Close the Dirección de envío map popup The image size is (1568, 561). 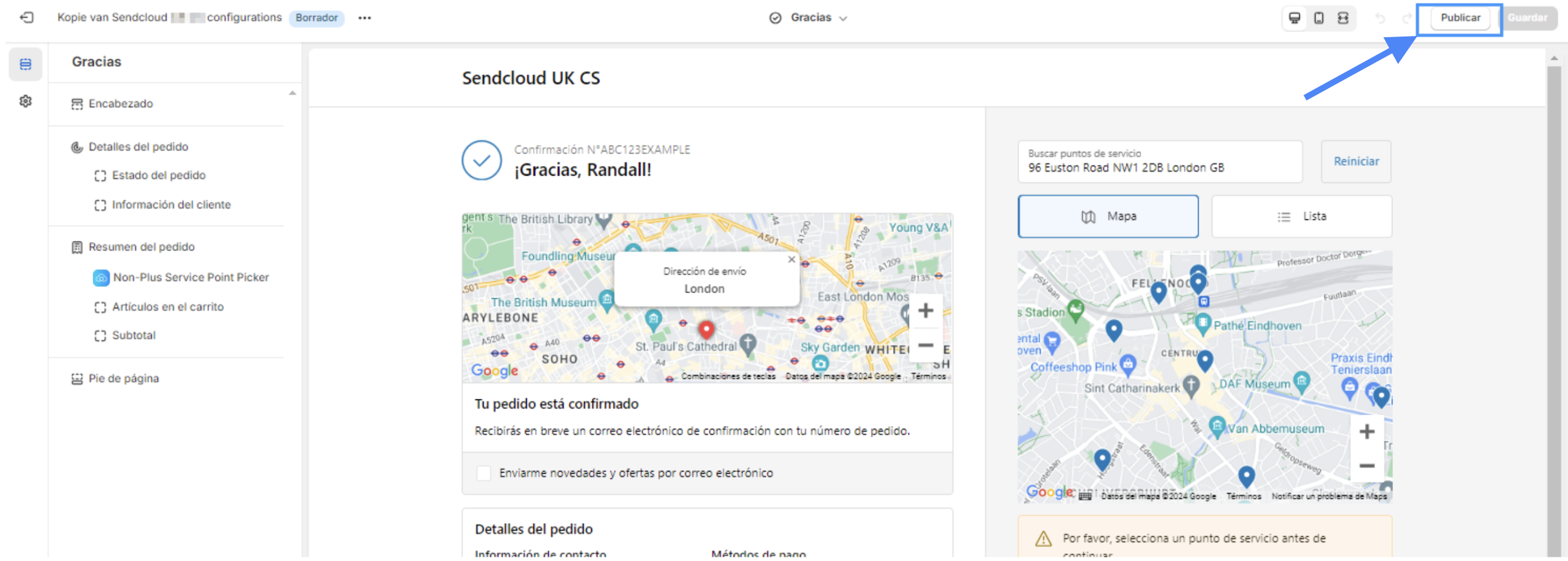[791, 259]
